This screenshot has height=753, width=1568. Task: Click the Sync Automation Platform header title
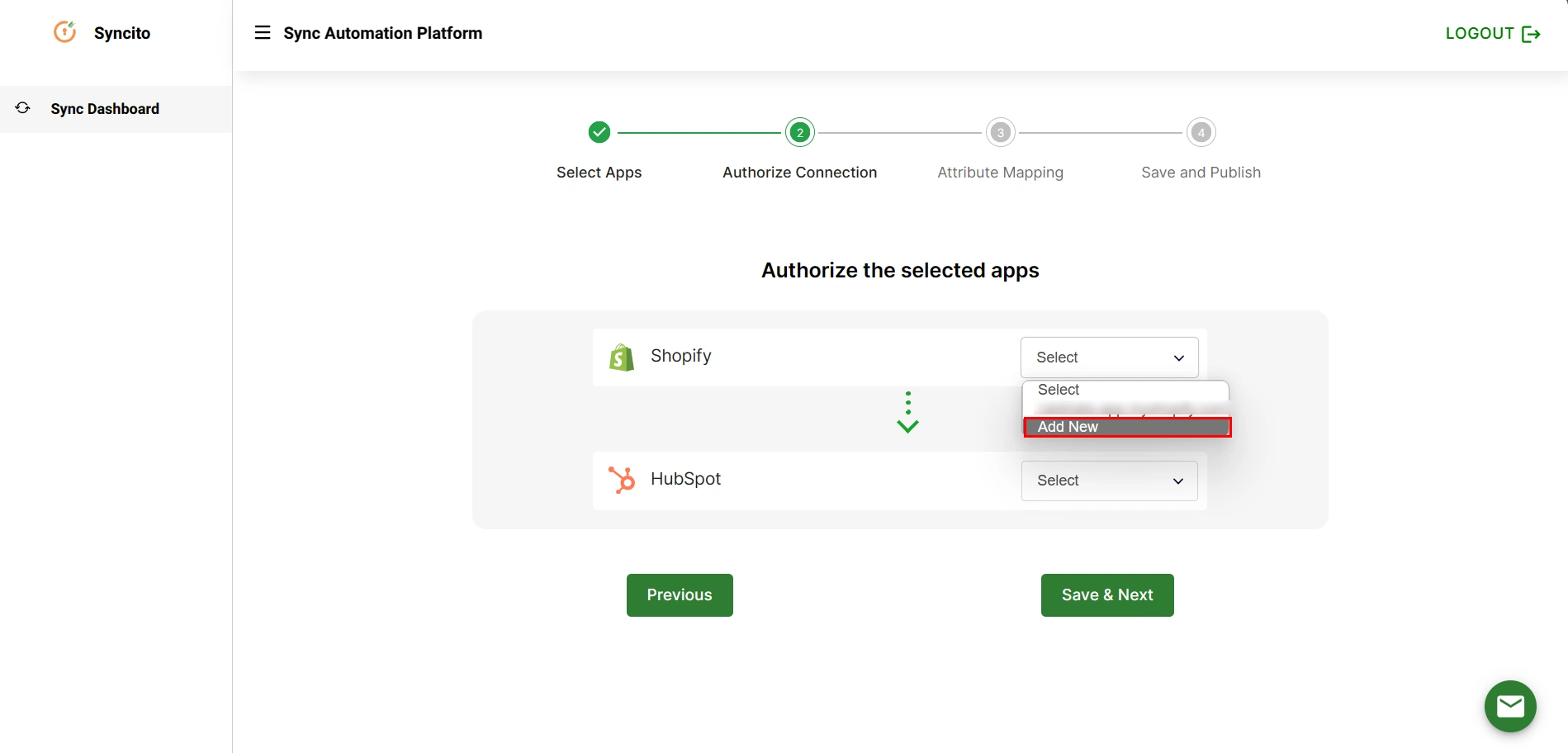tap(383, 33)
